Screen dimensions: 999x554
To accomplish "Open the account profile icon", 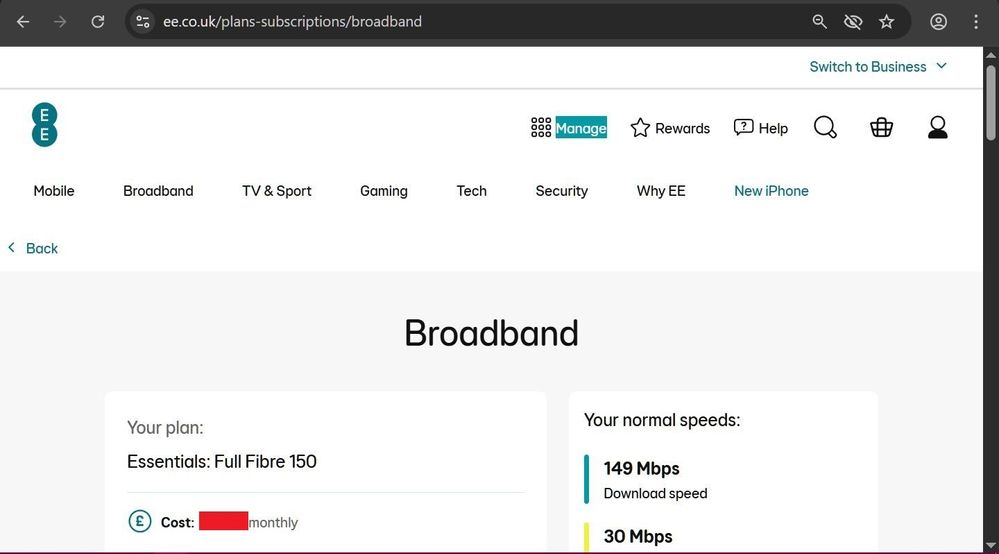I will [937, 128].
